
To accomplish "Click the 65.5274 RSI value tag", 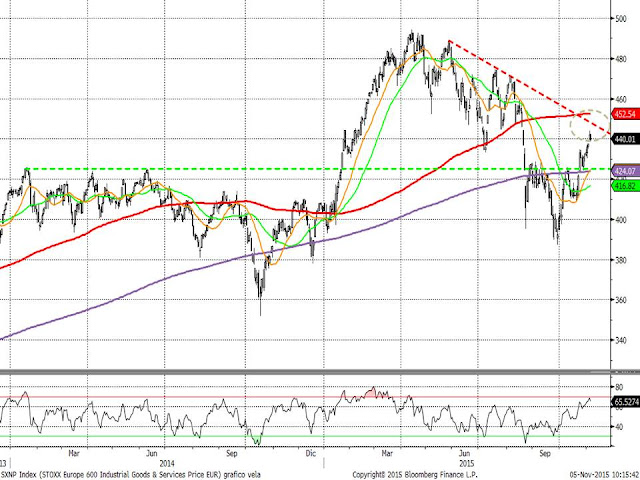I will coord(626,402).
